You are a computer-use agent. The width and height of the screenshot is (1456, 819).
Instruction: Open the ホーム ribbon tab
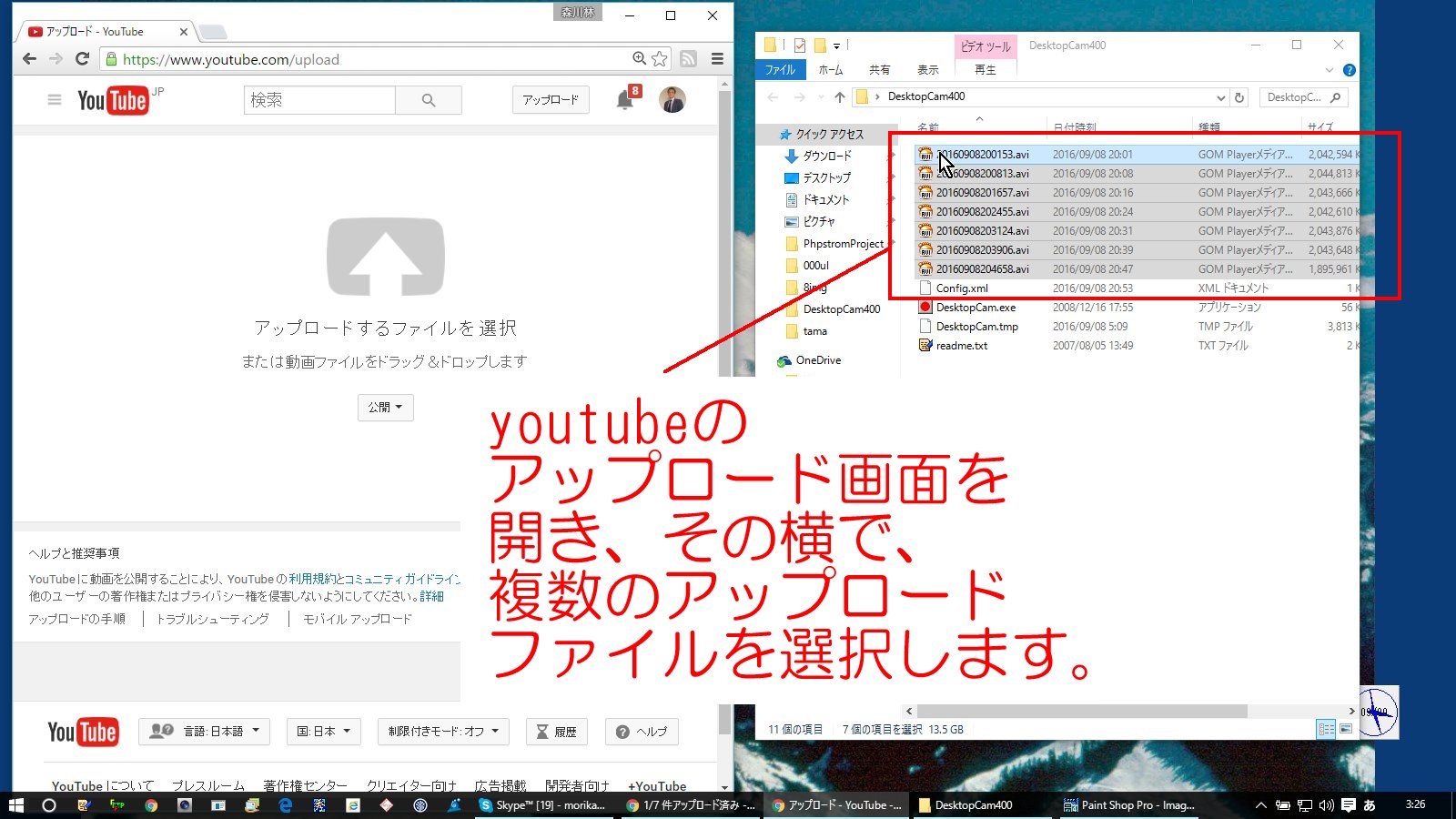[831, 70]
